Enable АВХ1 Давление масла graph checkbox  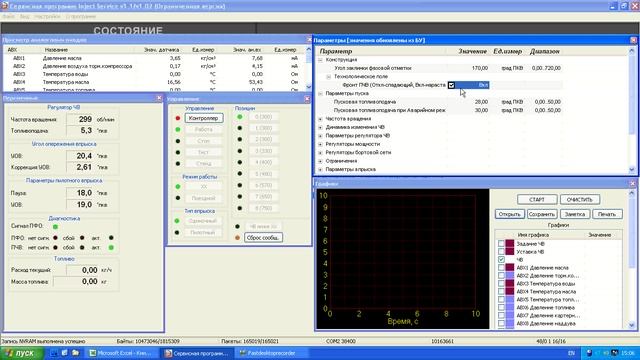[501, 268]
